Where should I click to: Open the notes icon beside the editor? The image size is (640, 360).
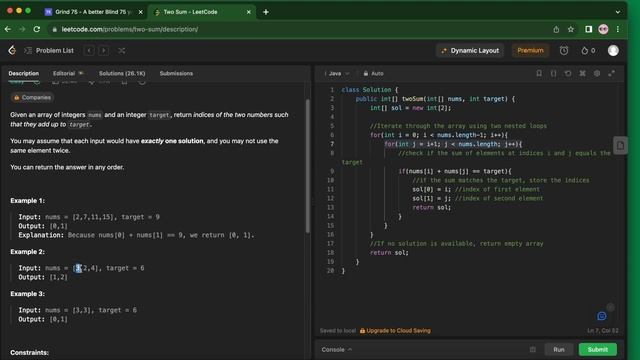(620, 145)
